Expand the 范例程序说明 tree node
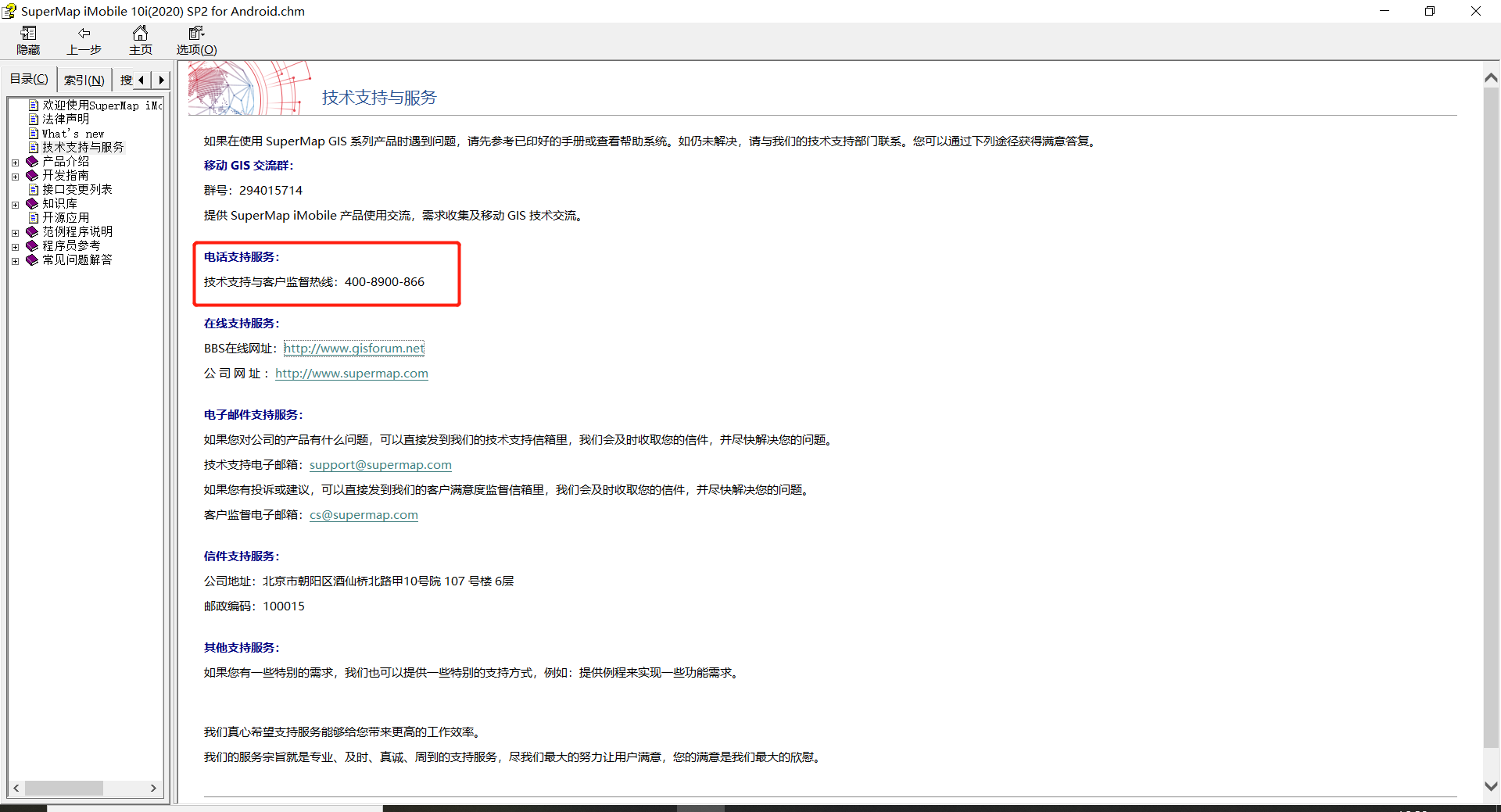The width and height of the screenshot is (1501, 812). point(15,233)
